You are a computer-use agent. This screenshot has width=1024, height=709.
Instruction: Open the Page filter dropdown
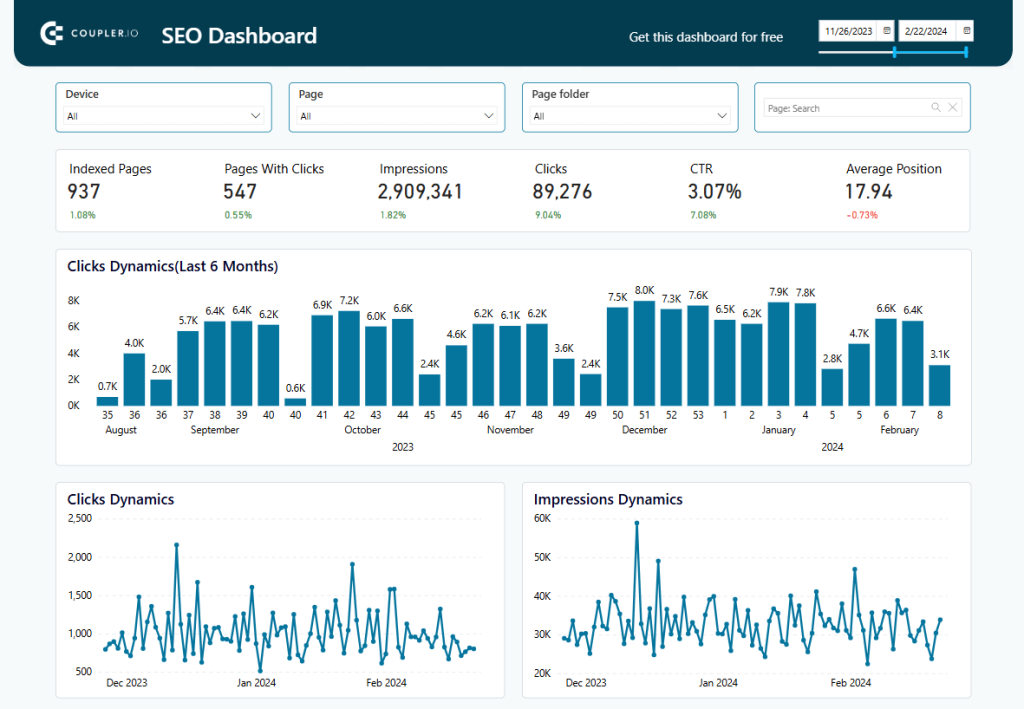coord(490,115)
